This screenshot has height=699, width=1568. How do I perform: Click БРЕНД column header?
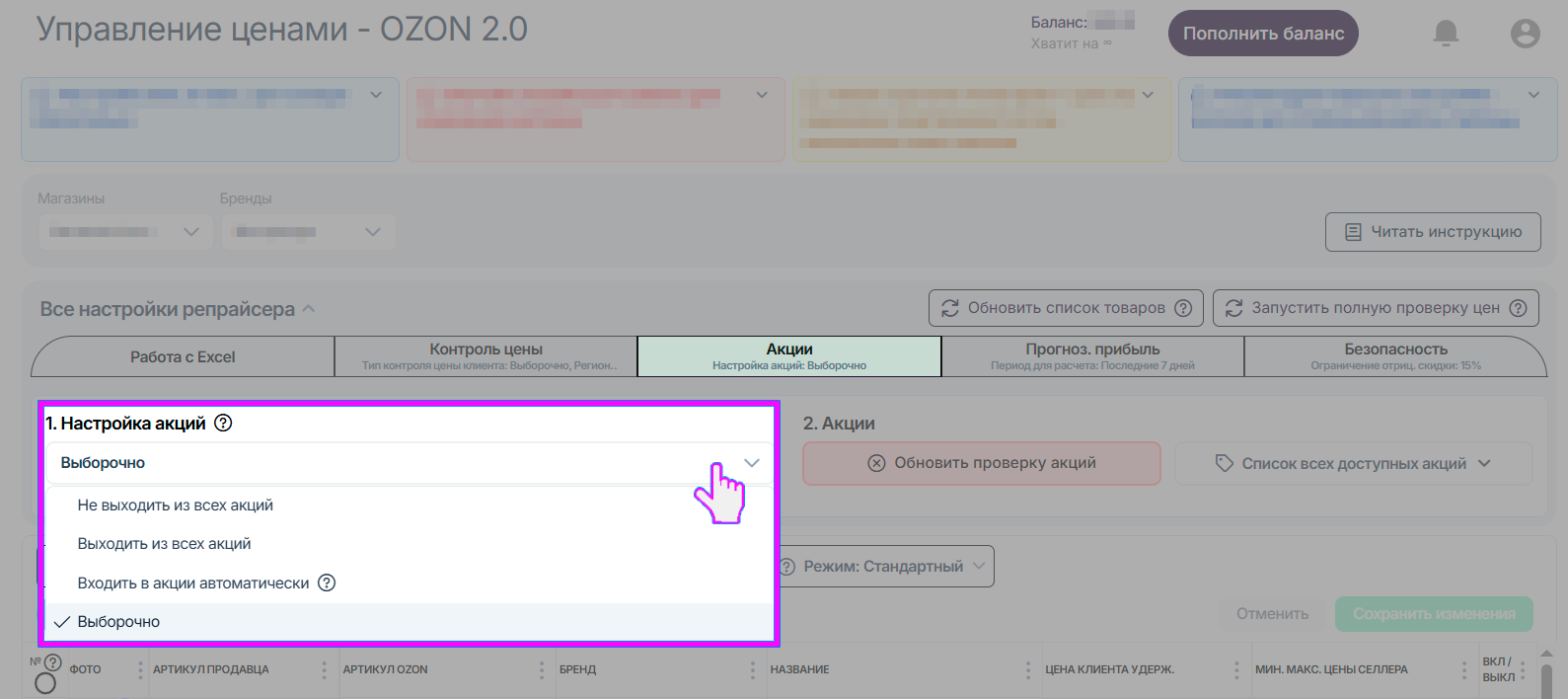tap(577, 669)
